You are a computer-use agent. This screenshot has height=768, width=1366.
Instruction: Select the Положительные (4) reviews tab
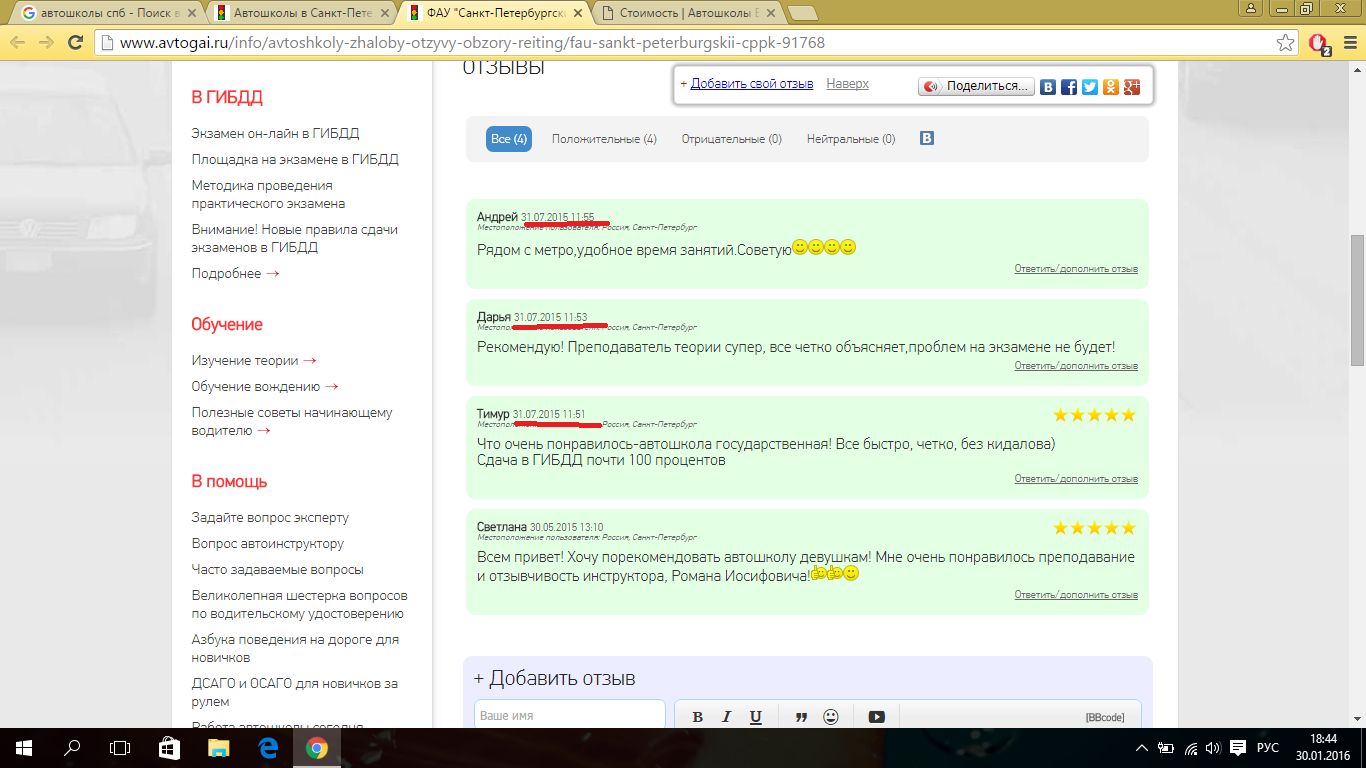[604, 139]
